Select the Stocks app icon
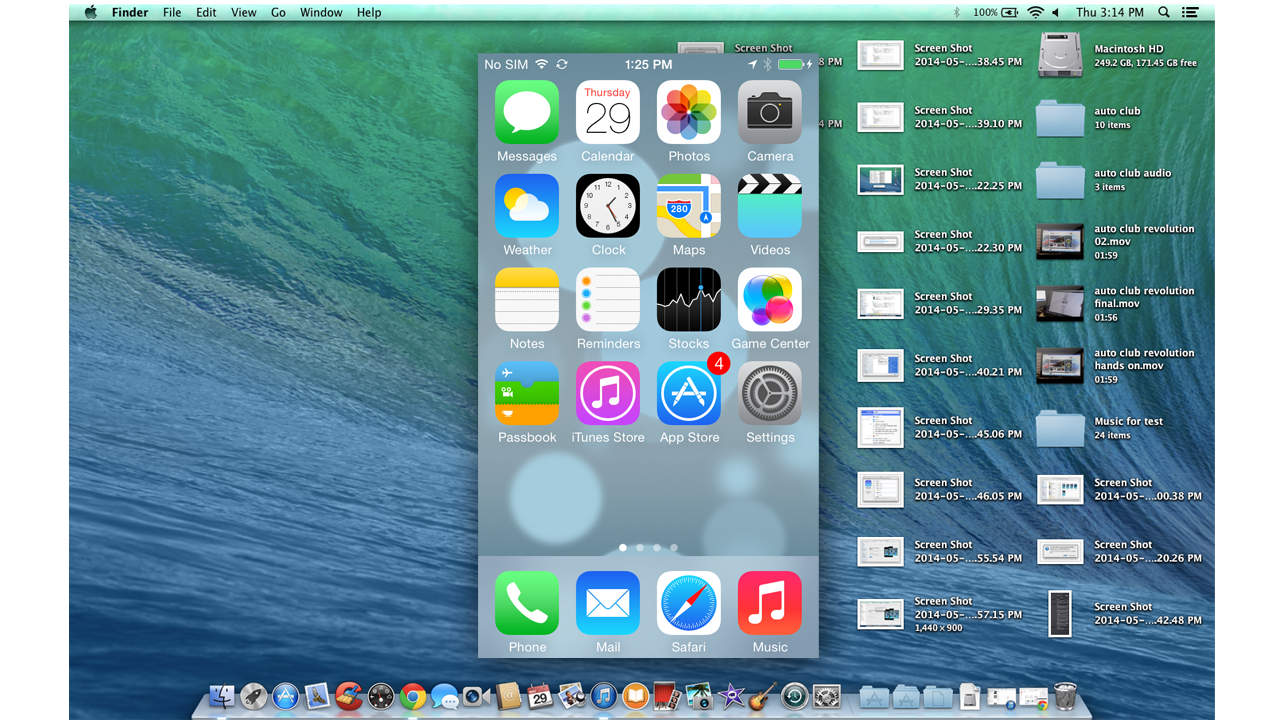1280x720 pixels. pyautogui.click(x=688, y=299)
